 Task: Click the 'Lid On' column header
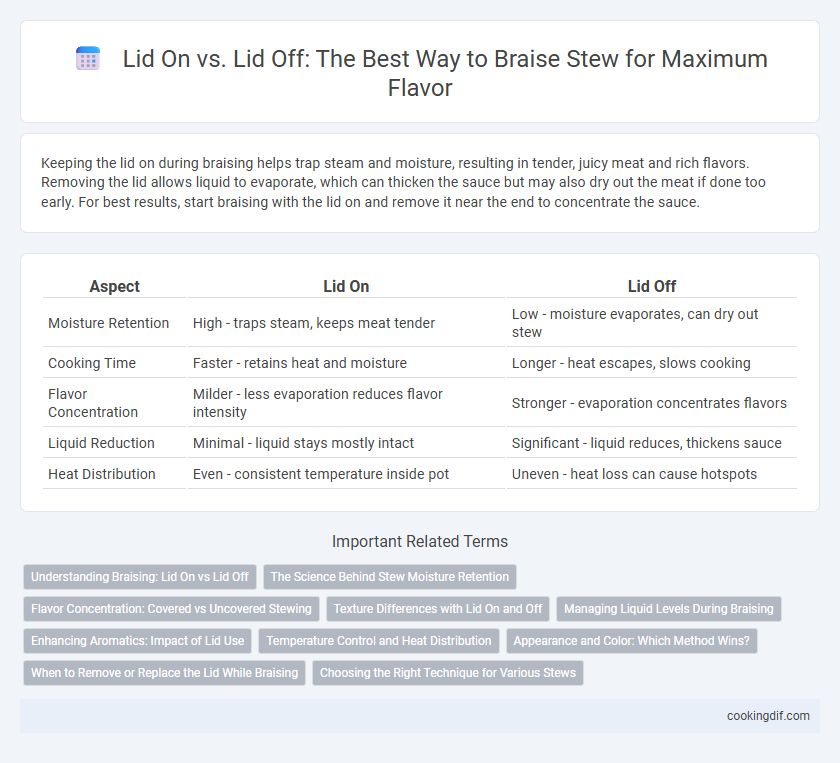point(346,286)
